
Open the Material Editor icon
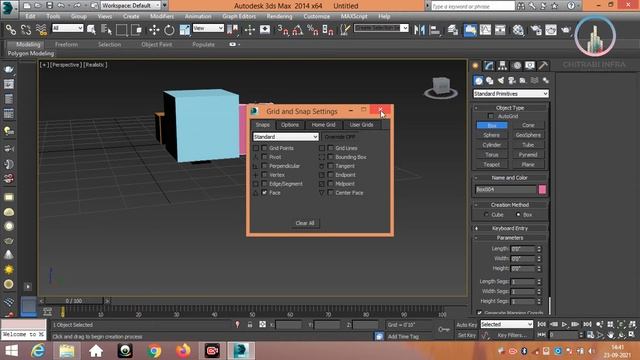(x=518, y=29)
